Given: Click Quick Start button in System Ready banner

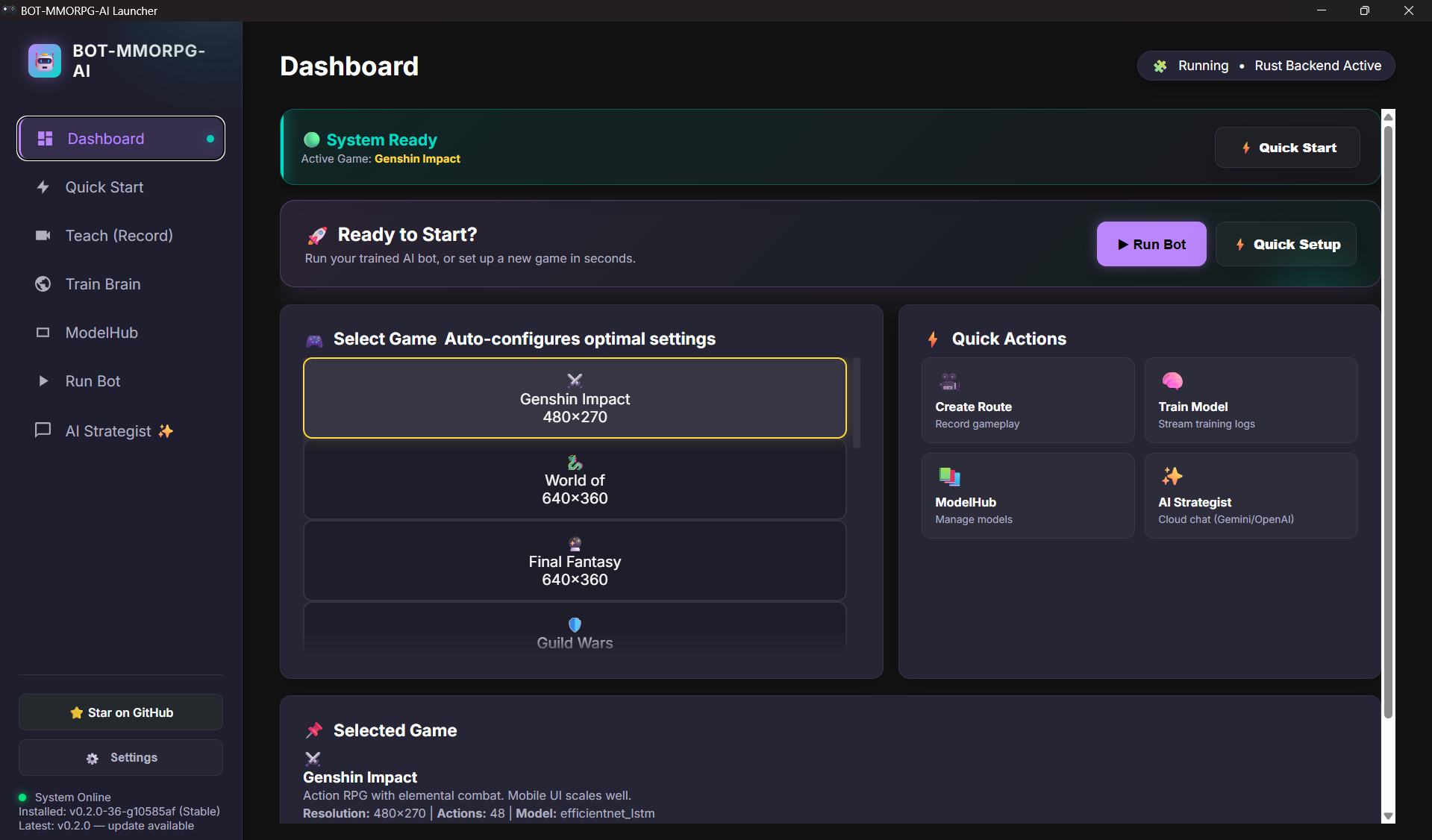Looking at the screenshot, I should tap(1287, 148).
